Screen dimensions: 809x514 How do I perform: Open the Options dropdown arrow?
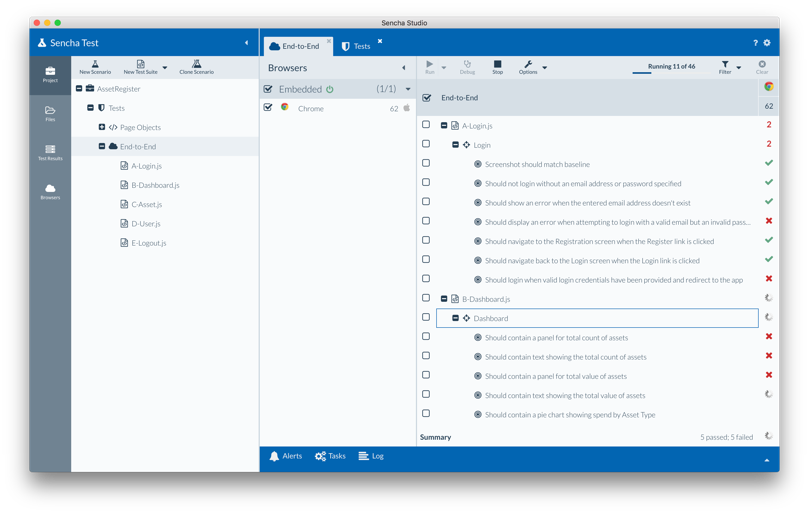(x=544, y=67)
